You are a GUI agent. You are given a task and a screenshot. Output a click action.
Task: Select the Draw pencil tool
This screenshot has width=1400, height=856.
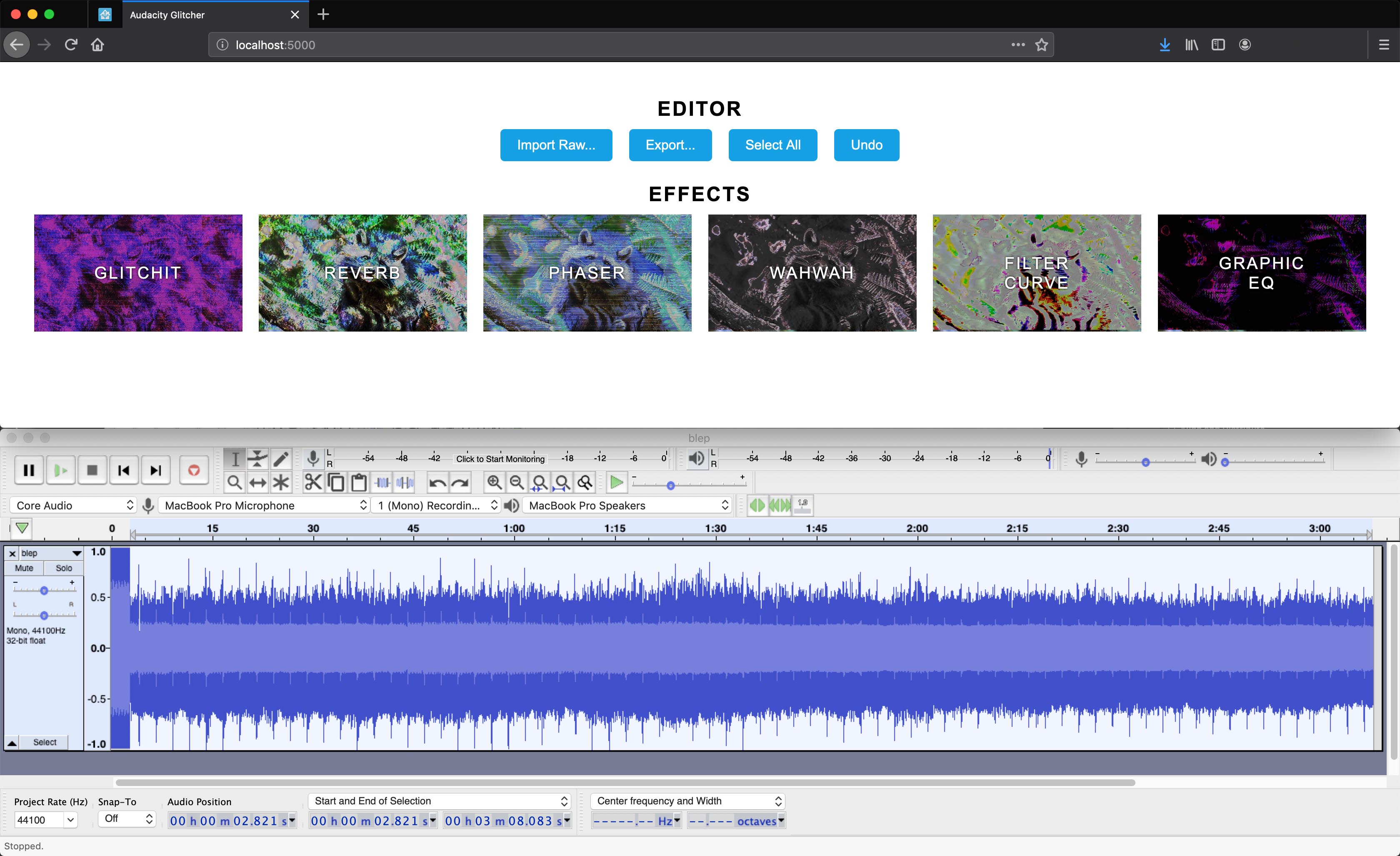(281, 458)
